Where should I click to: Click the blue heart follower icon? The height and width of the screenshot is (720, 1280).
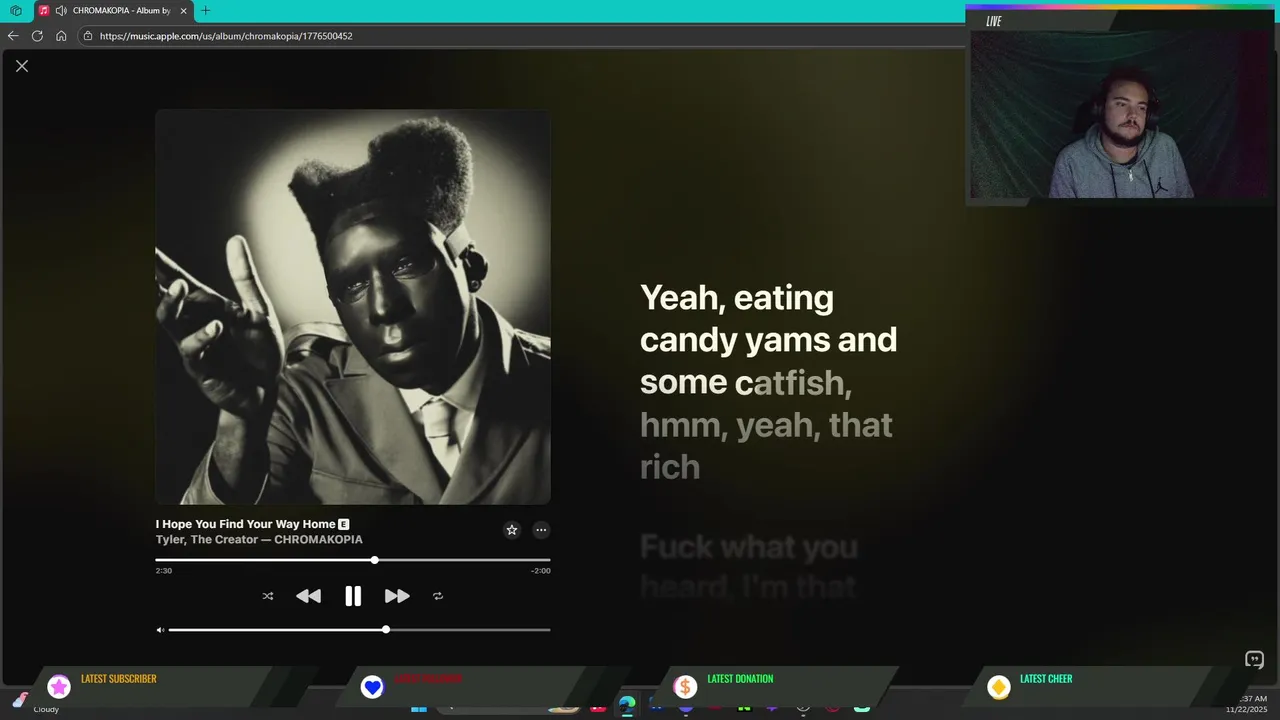[372, 687]
